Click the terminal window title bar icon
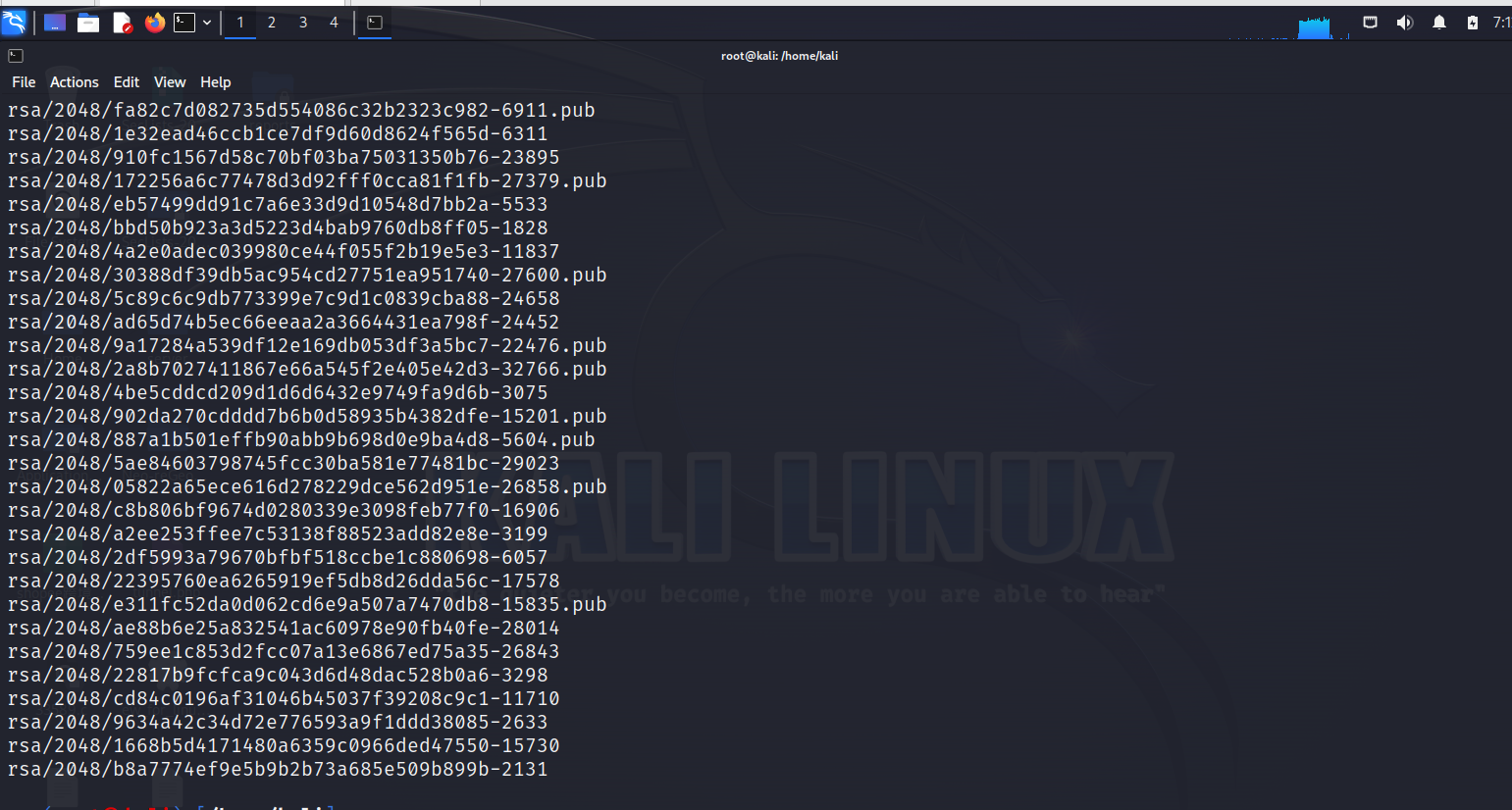1512x810 pixels. [x=16, y=56]
